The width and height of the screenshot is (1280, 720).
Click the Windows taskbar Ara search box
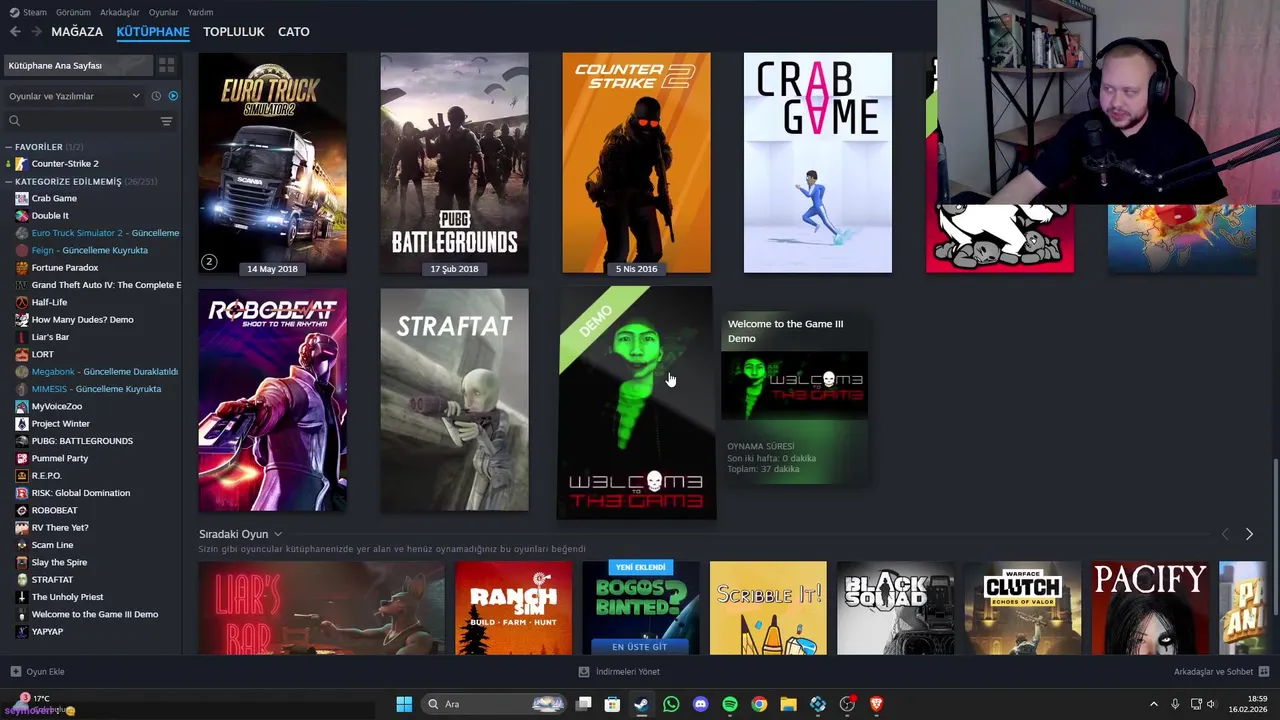496,704
